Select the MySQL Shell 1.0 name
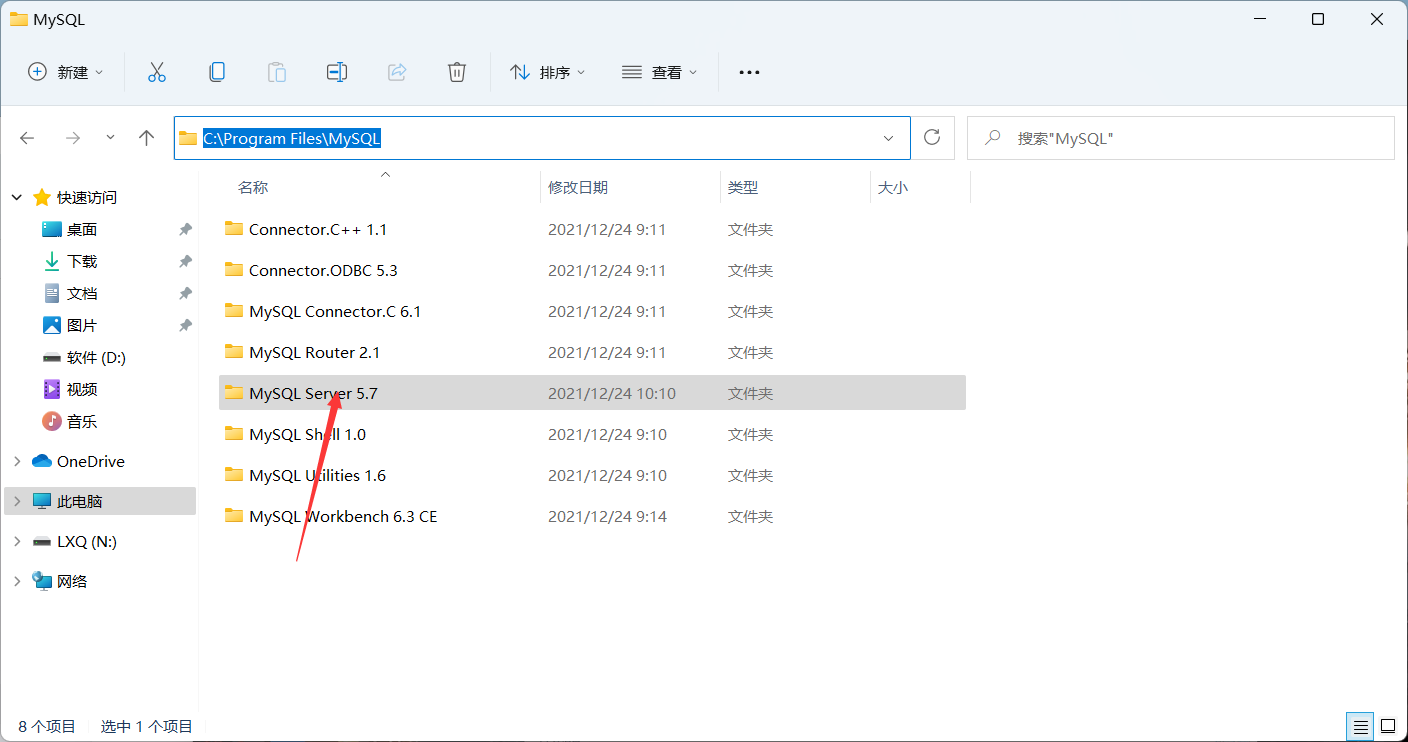Screen dimensions: 1408x742 click(307, 434)
